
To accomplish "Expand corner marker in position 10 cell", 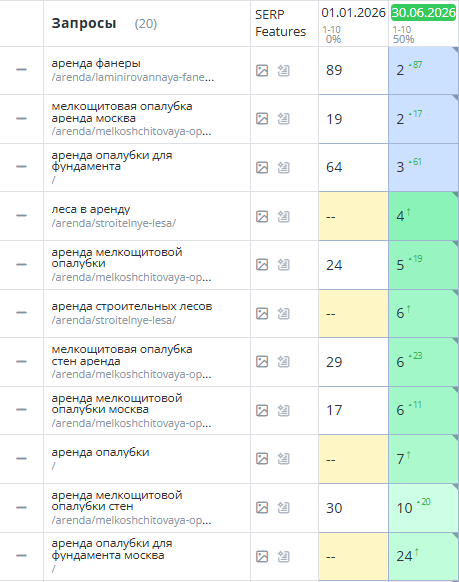I will click(455, 487).
